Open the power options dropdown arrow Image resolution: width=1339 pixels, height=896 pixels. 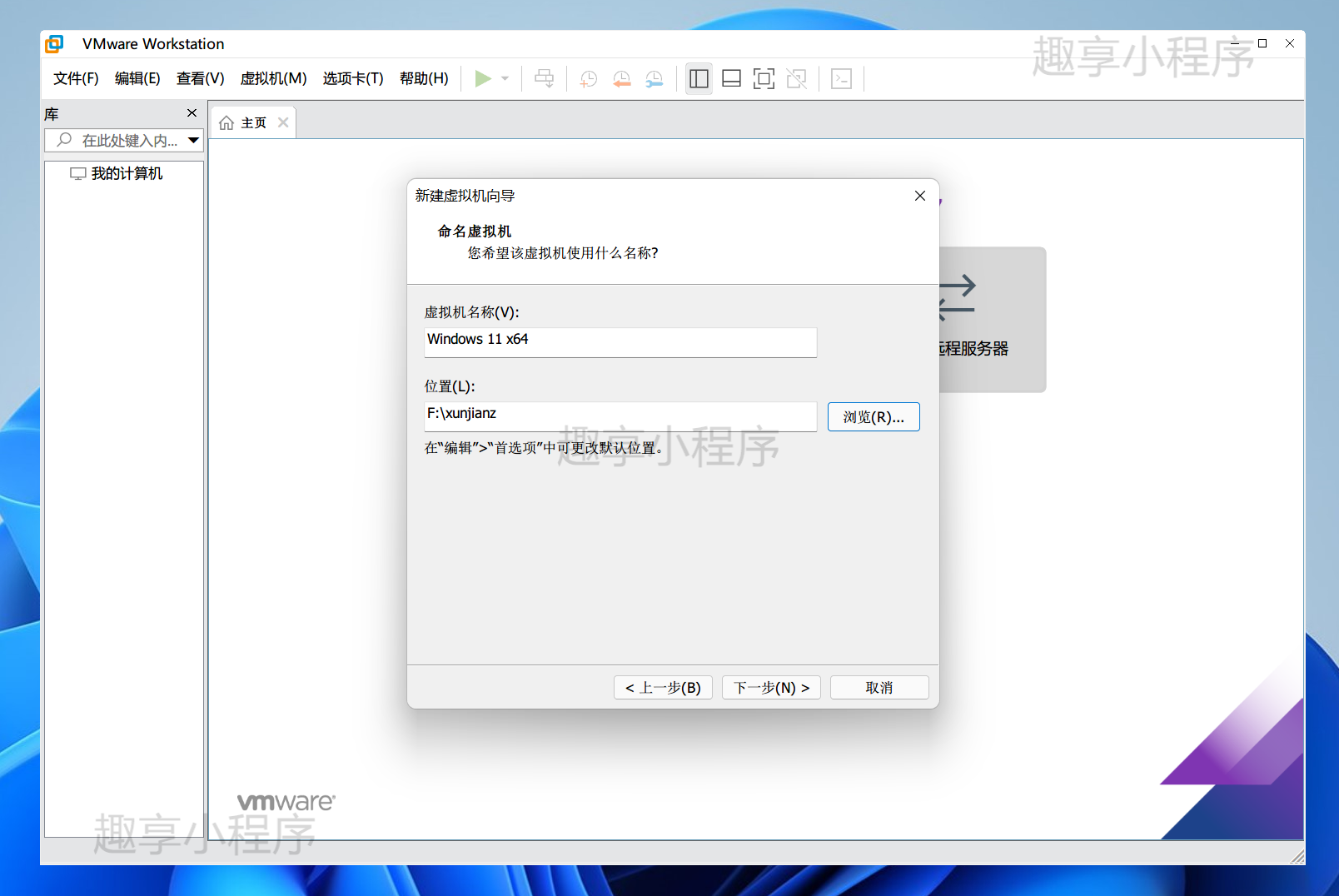(x=505, y=78)
